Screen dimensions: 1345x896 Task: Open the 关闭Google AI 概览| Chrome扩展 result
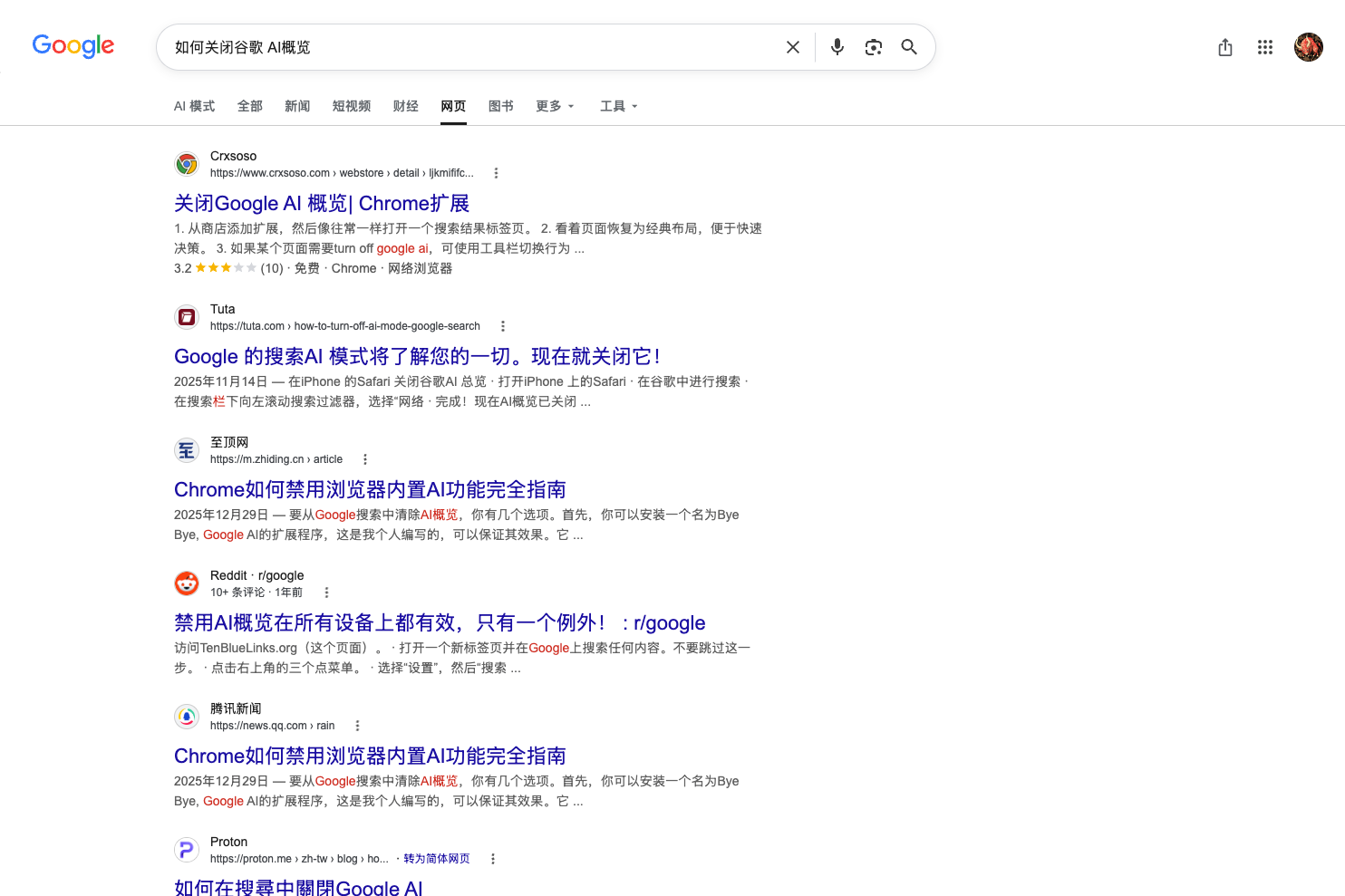(322, 204)
